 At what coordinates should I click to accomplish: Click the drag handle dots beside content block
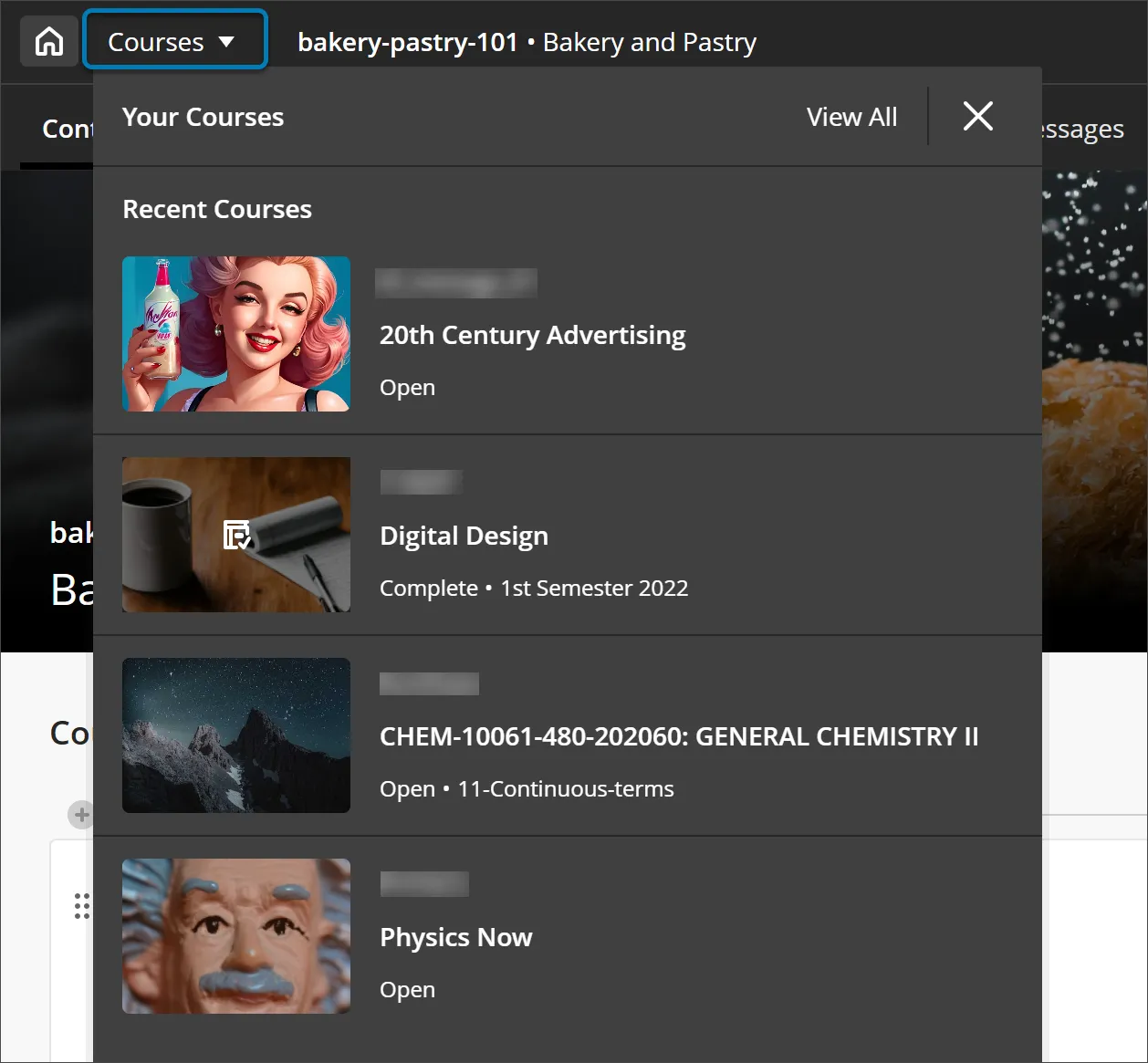point(81,905)
